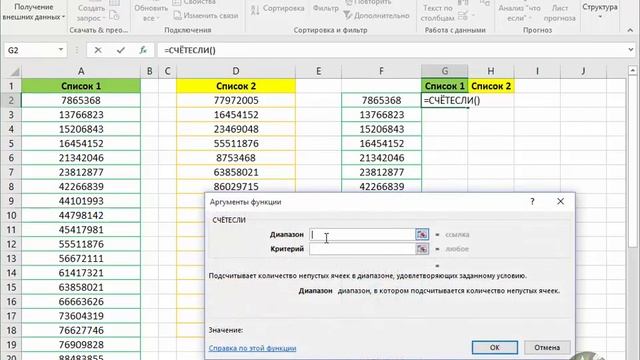Select cell D4 containing 23469048
This screenshot has height=360, width=640.
point(236,129)
